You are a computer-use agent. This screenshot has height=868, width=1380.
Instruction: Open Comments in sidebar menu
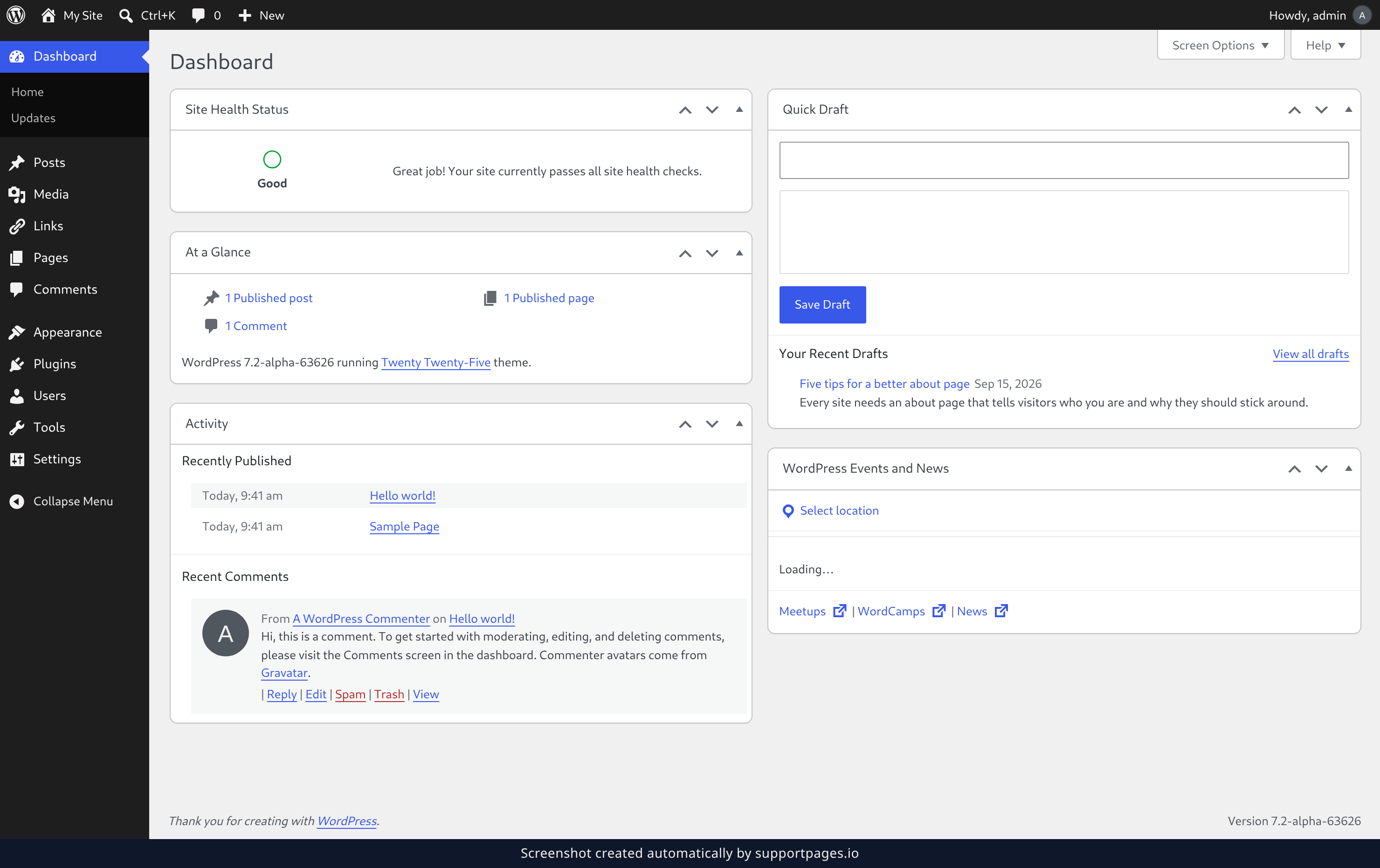[75, 289]
